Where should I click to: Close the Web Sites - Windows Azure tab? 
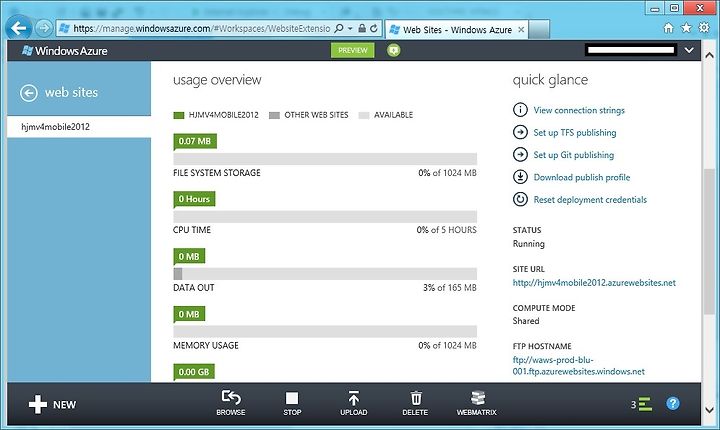point(521,29)
